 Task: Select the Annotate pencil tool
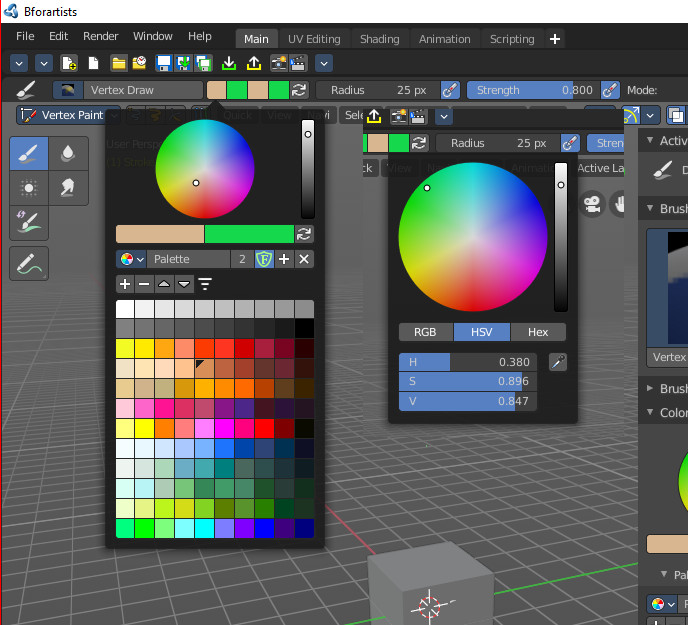(x=29, y=263)
